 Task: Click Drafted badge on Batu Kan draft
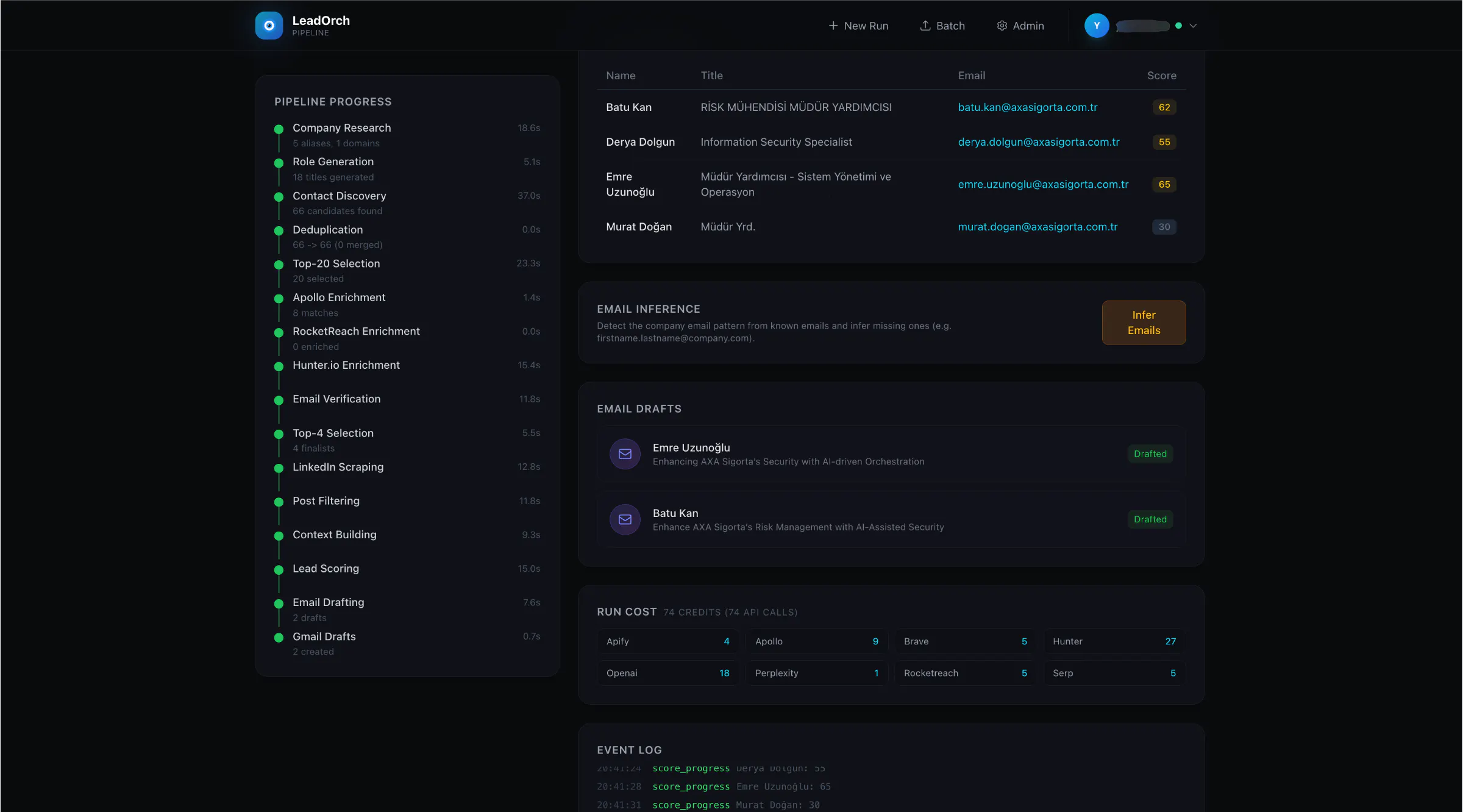(x=1150, y=519)
